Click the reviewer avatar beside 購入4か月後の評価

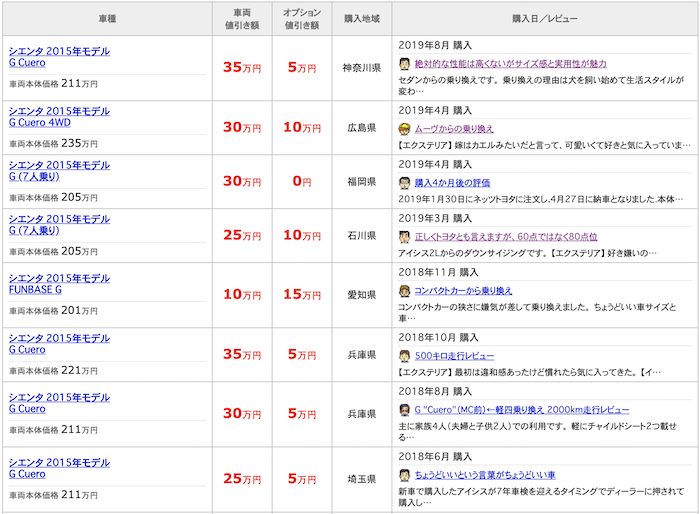pyautogui.click(x=404, y=183)
